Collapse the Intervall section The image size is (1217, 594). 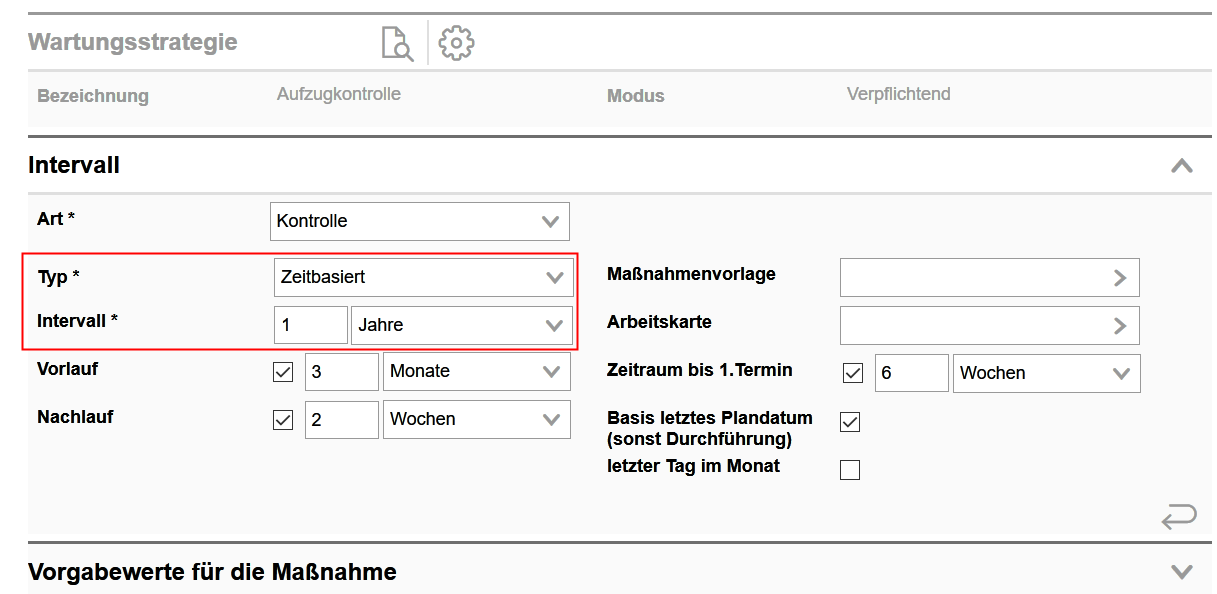[1181, 166]
